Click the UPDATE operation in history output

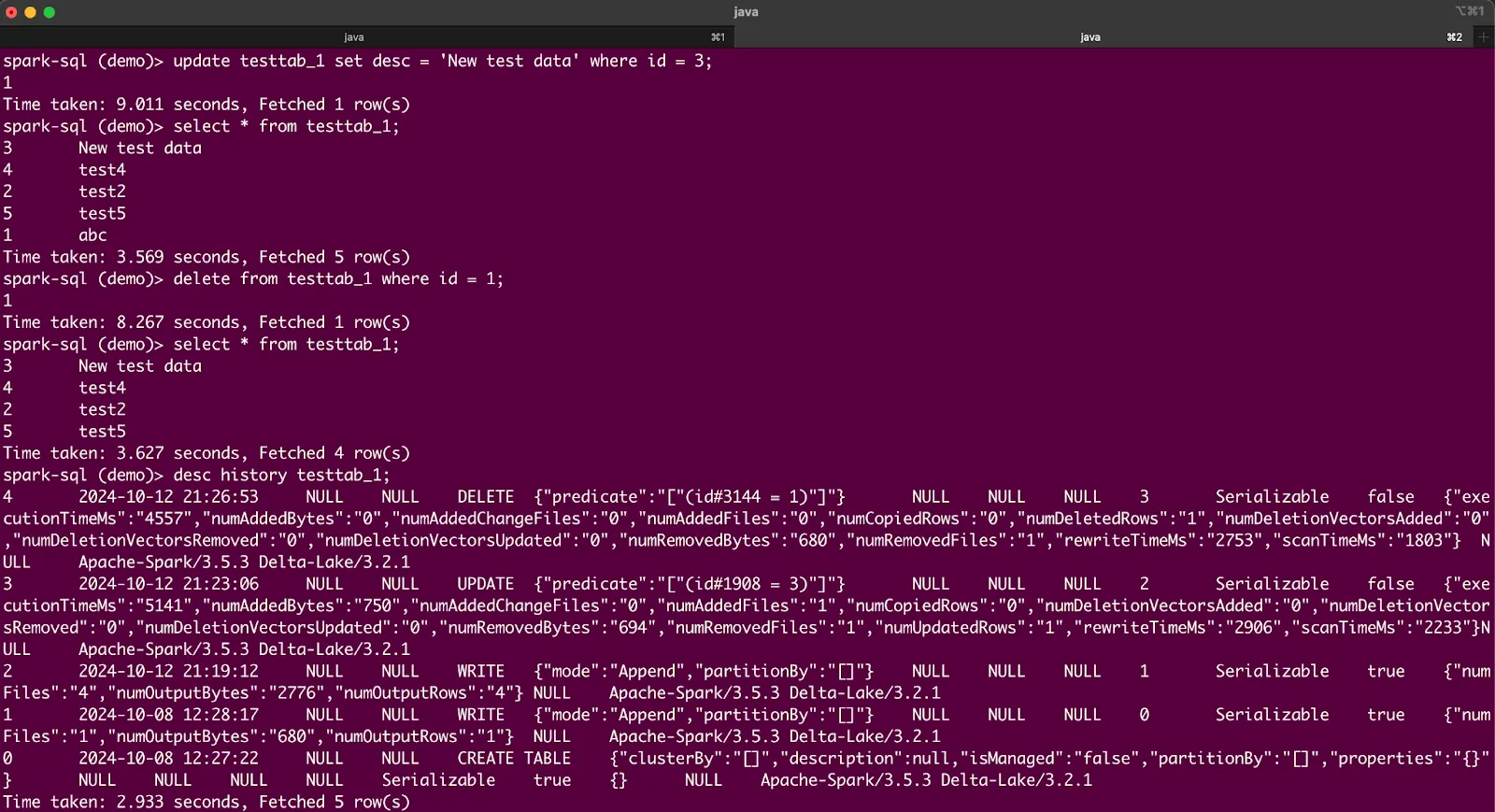(x=485, y=584)
